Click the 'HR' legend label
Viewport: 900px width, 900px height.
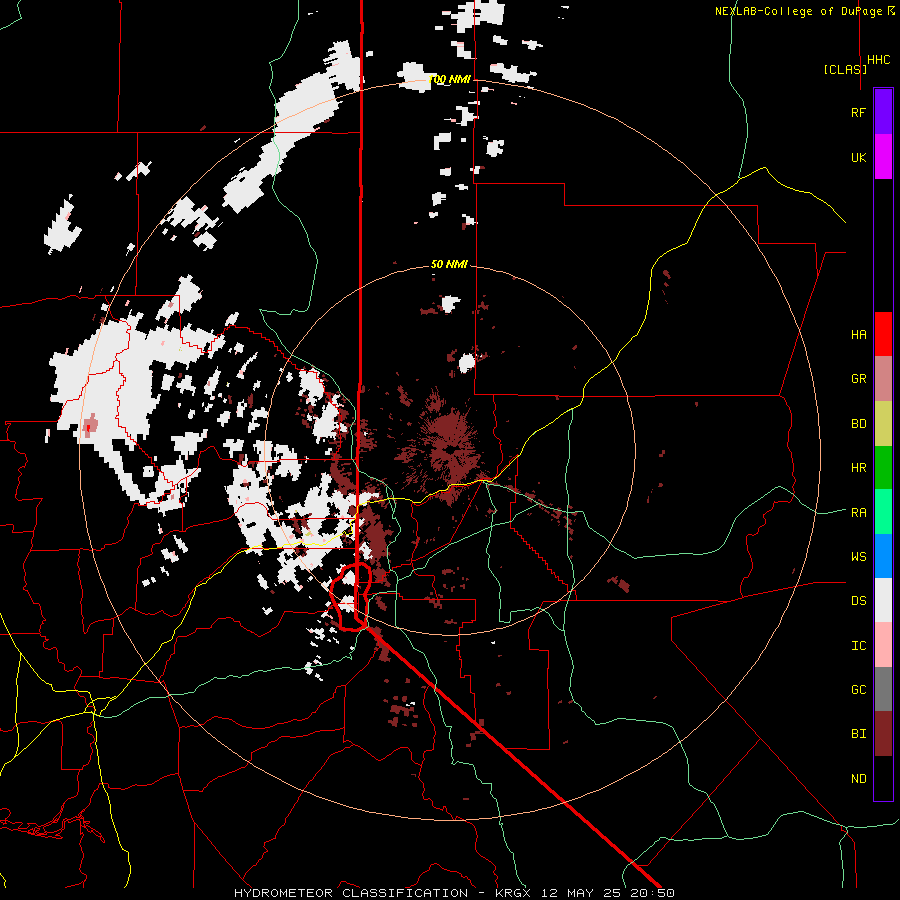click(858, 468)
